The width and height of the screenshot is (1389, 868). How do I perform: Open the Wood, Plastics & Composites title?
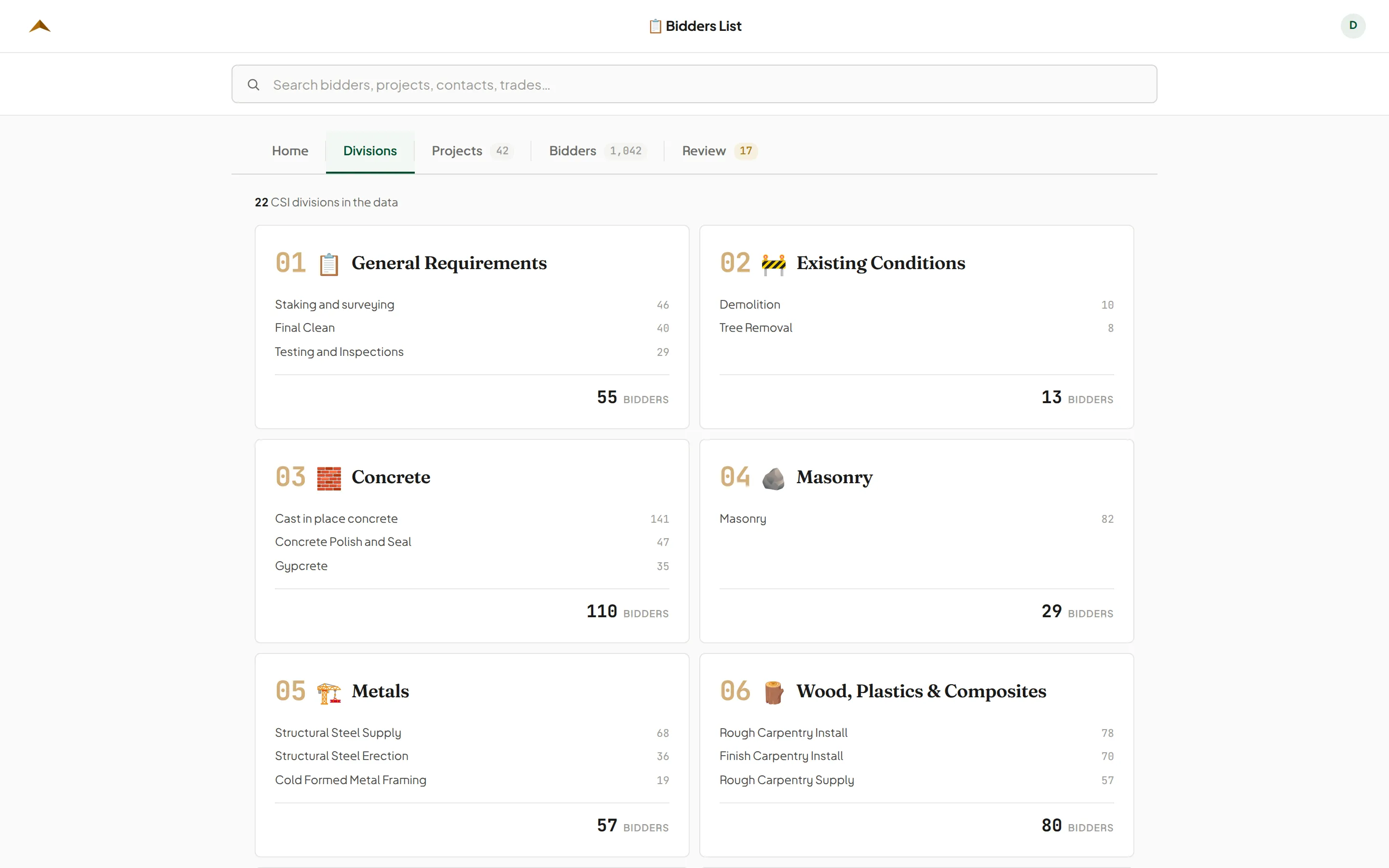[x=921, y=691]
